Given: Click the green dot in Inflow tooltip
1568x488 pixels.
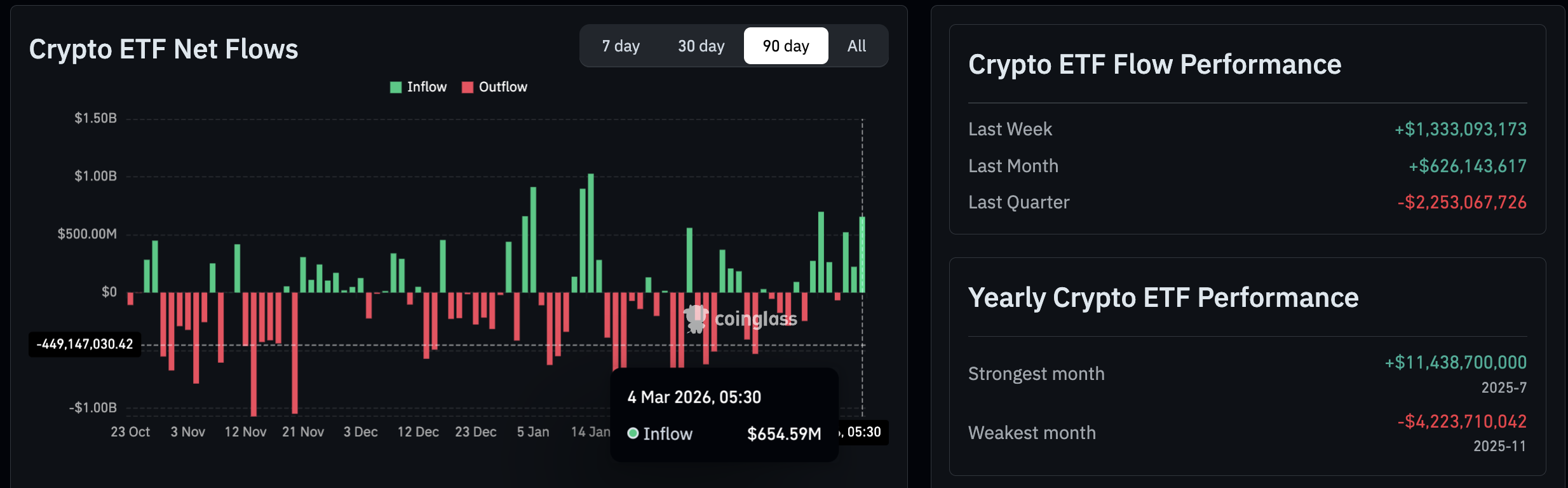Looking at the screenshot, I should [x=633, y=433].
